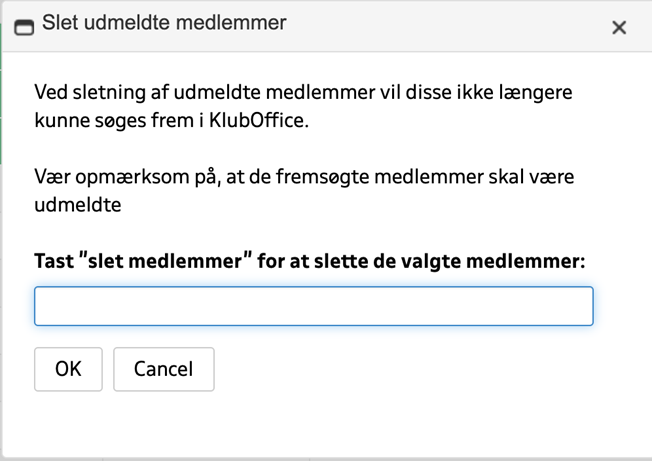
Task: Click the dialog title Slet udmeldte medlemmer
Action: [164, 22]
